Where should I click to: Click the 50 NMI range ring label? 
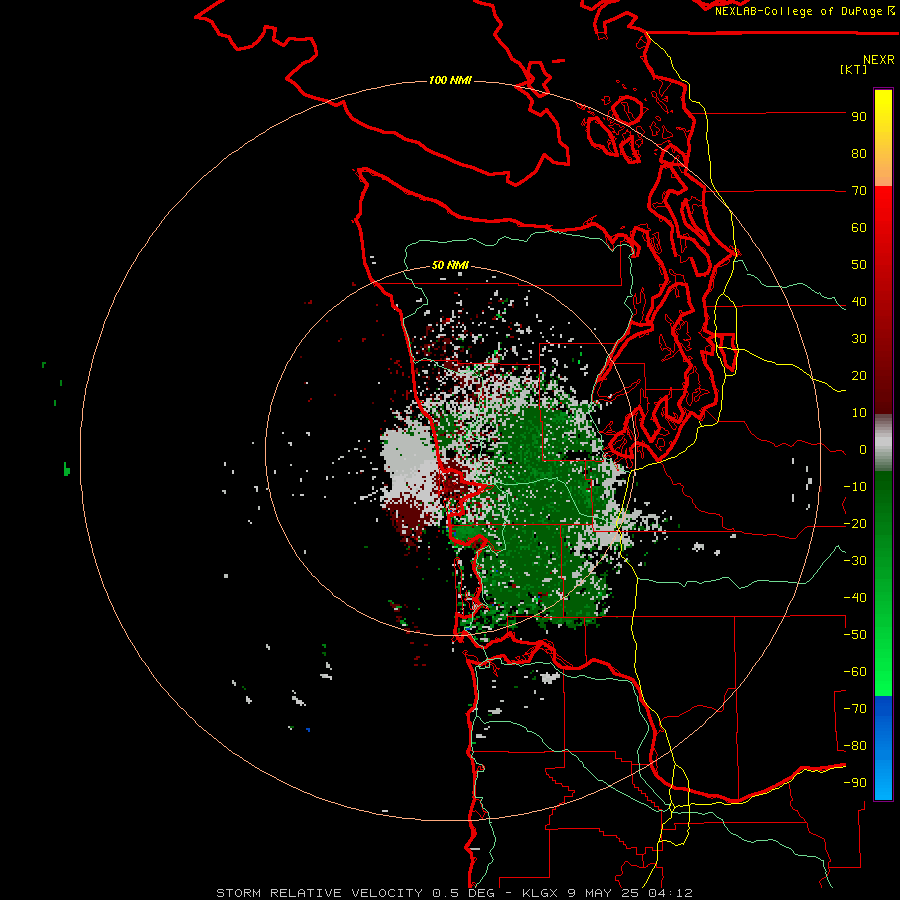(x=450, y=265)
